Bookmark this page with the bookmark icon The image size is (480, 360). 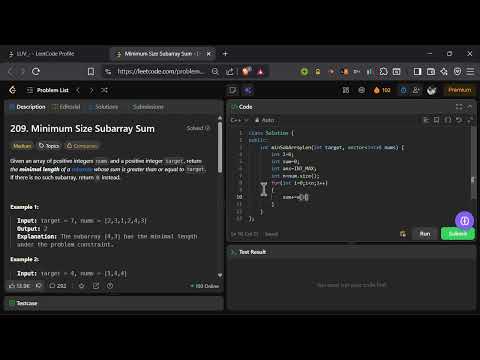tap(91, 71)
